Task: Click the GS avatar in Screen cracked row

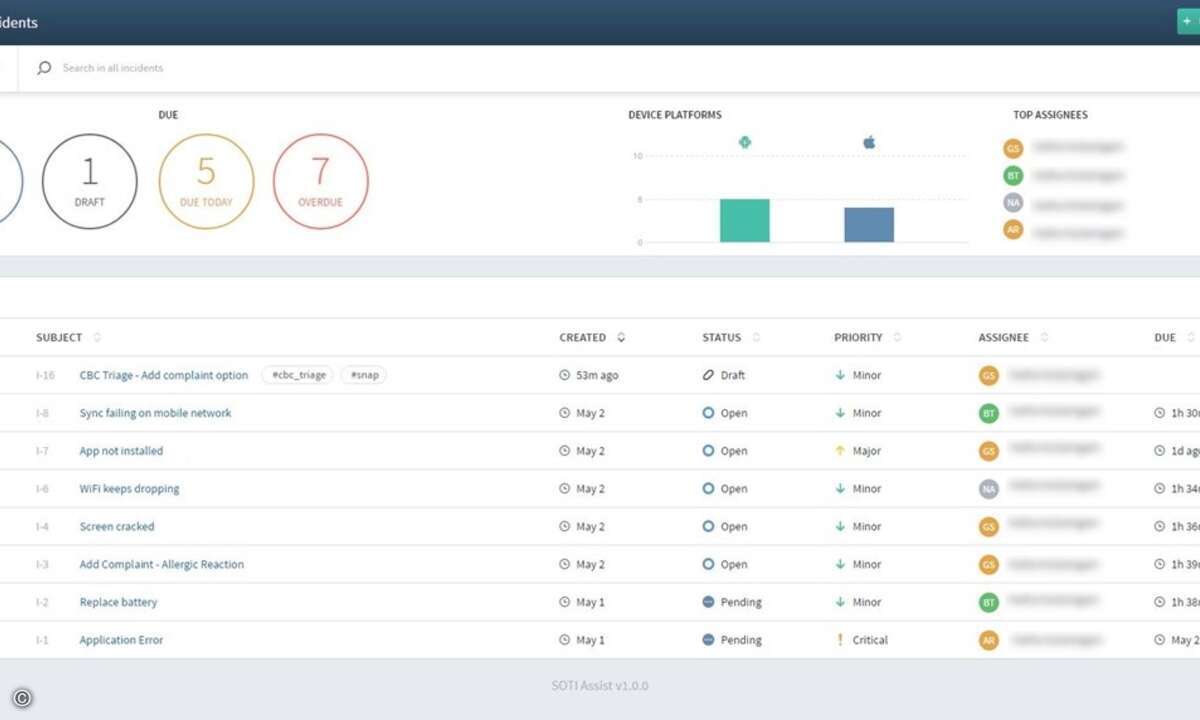Action: 989,527
